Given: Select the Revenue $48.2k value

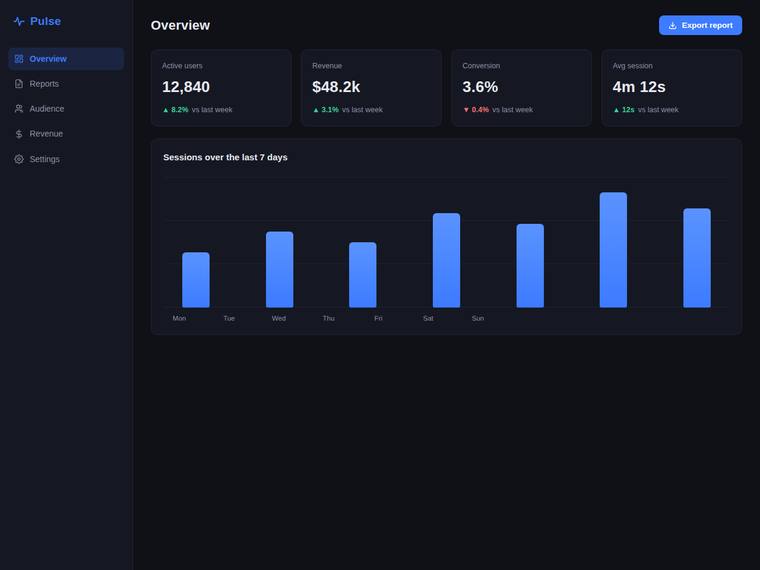Looking at the screenshot, I should 336,87.
